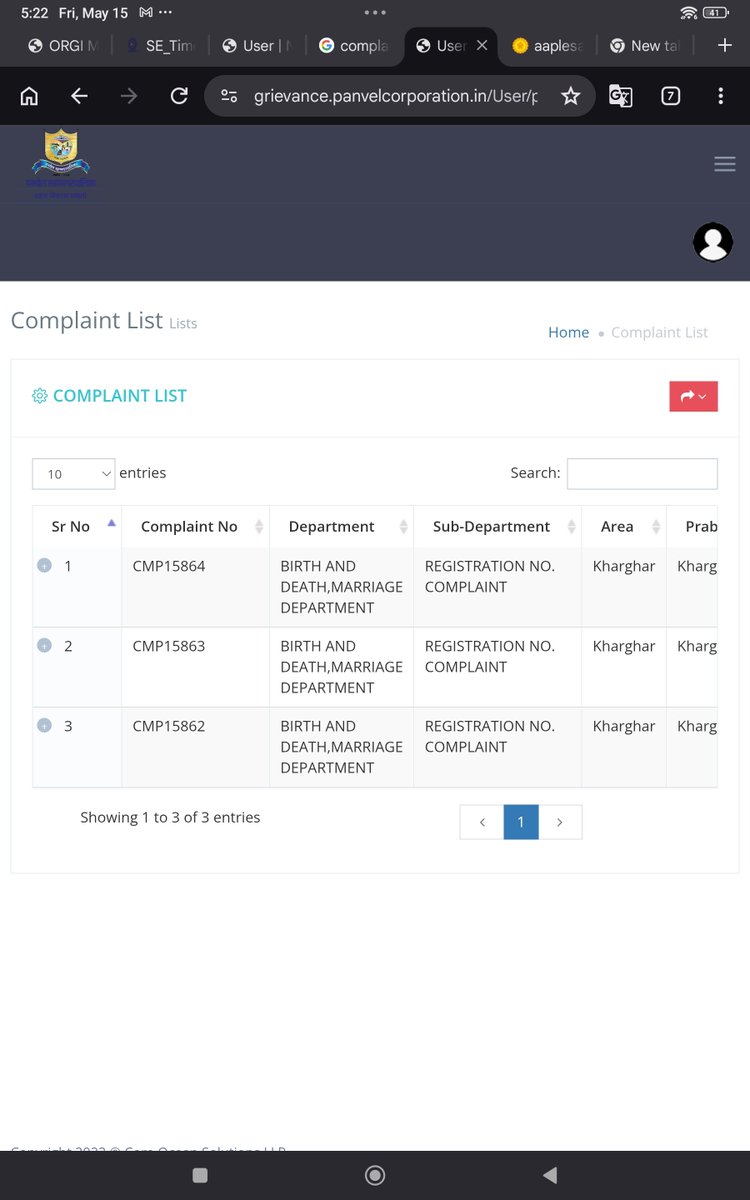Switch to the 'User | N' tab
The height and width of the screenshot is (1200, 750).
(x=257, y=45)
